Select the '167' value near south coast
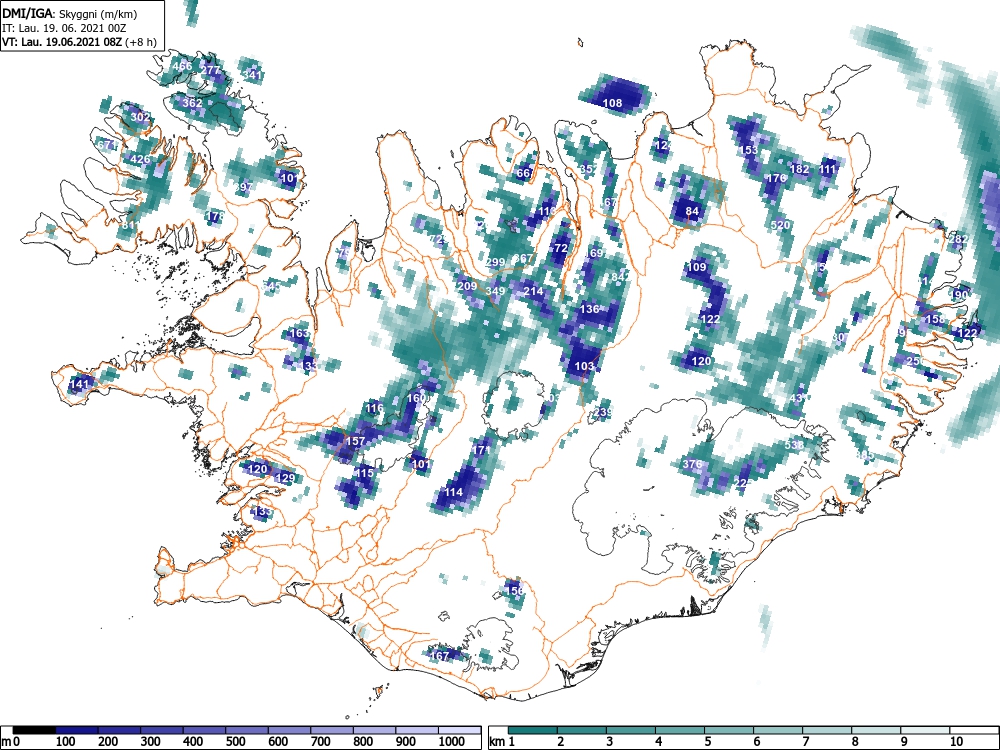This screenshot has height=750, width=1000. click(439, 656)
